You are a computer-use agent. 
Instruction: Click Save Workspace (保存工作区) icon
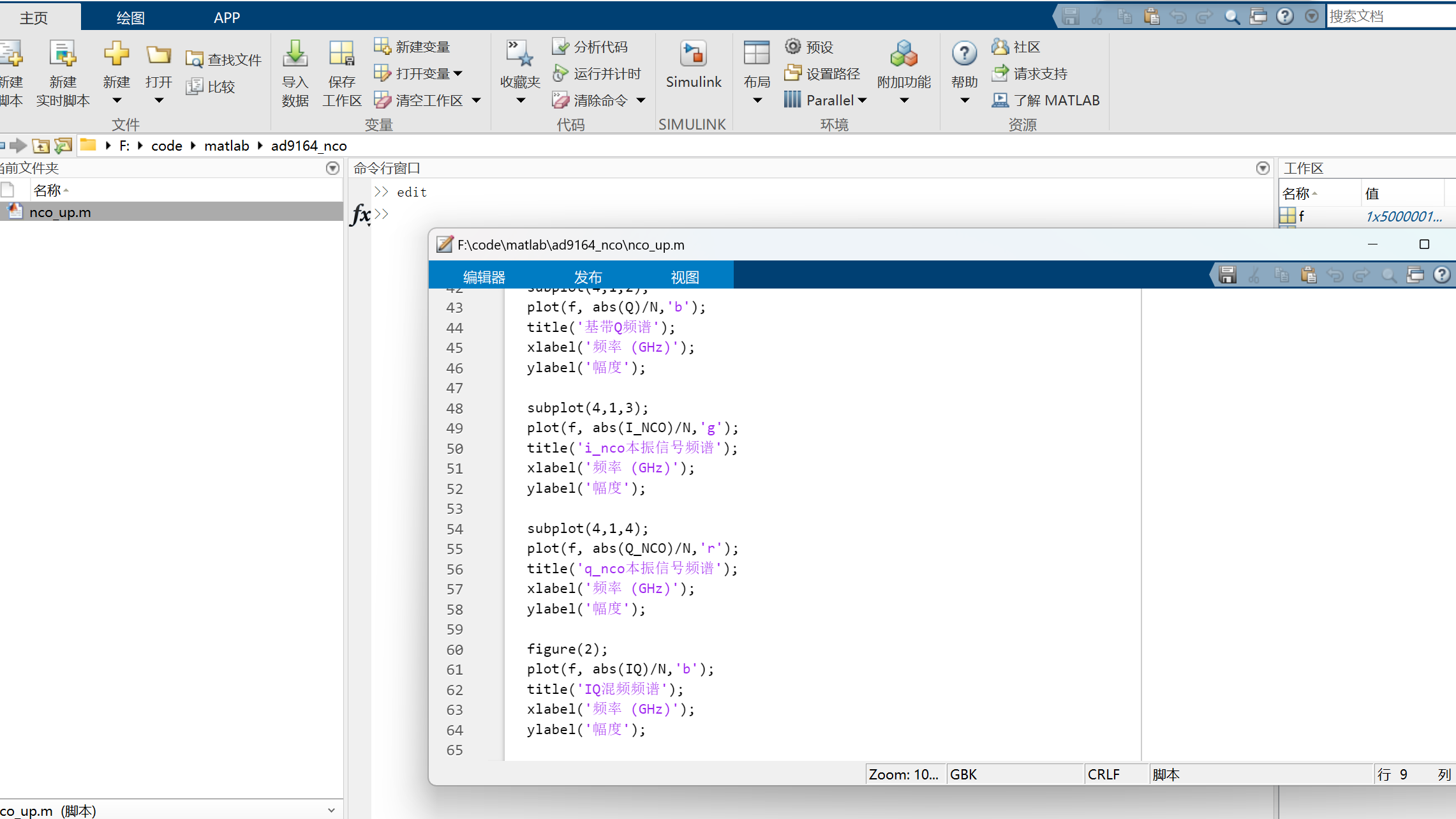341,55
